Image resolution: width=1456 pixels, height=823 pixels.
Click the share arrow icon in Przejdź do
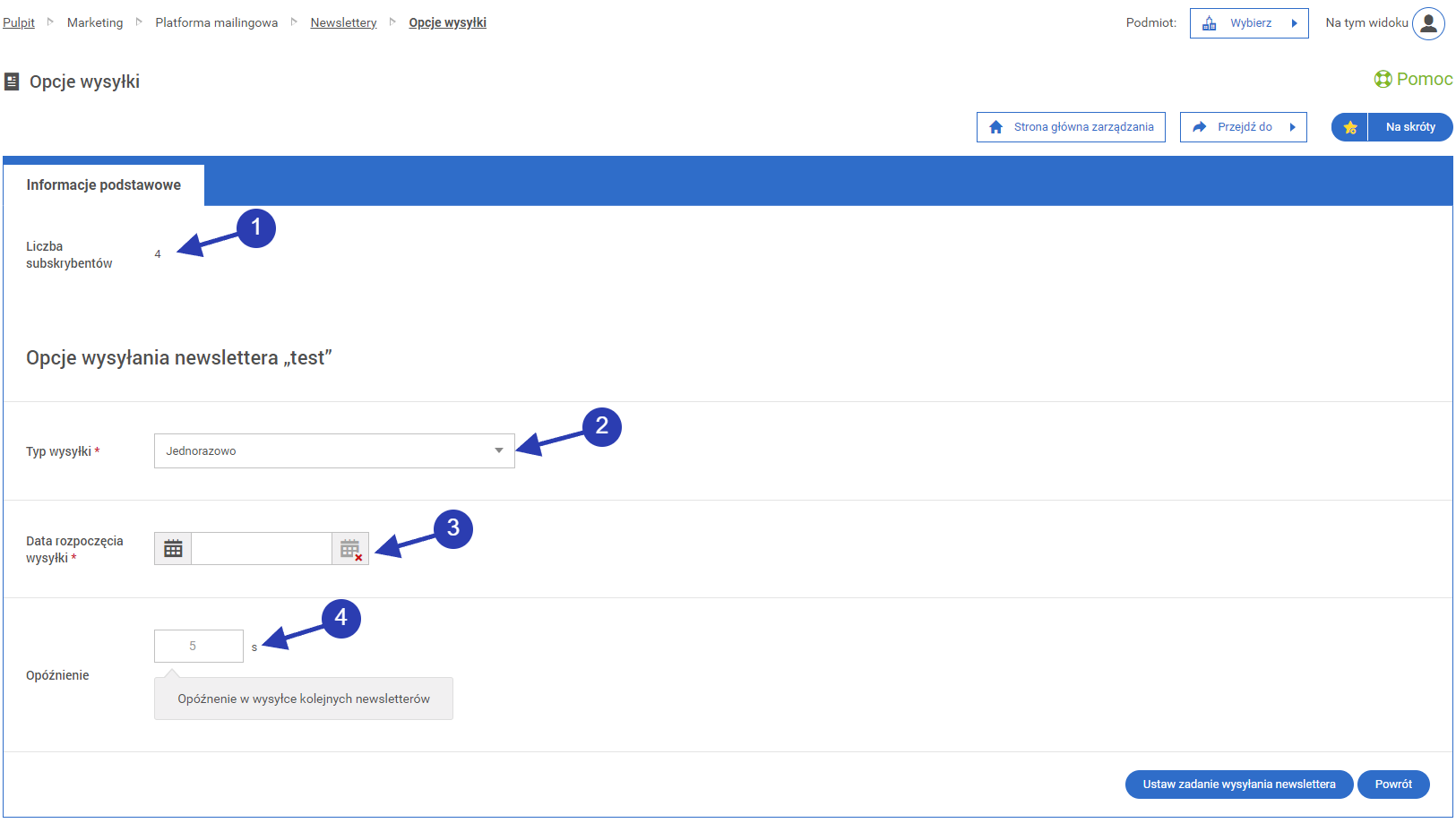tap(1199, 127)
